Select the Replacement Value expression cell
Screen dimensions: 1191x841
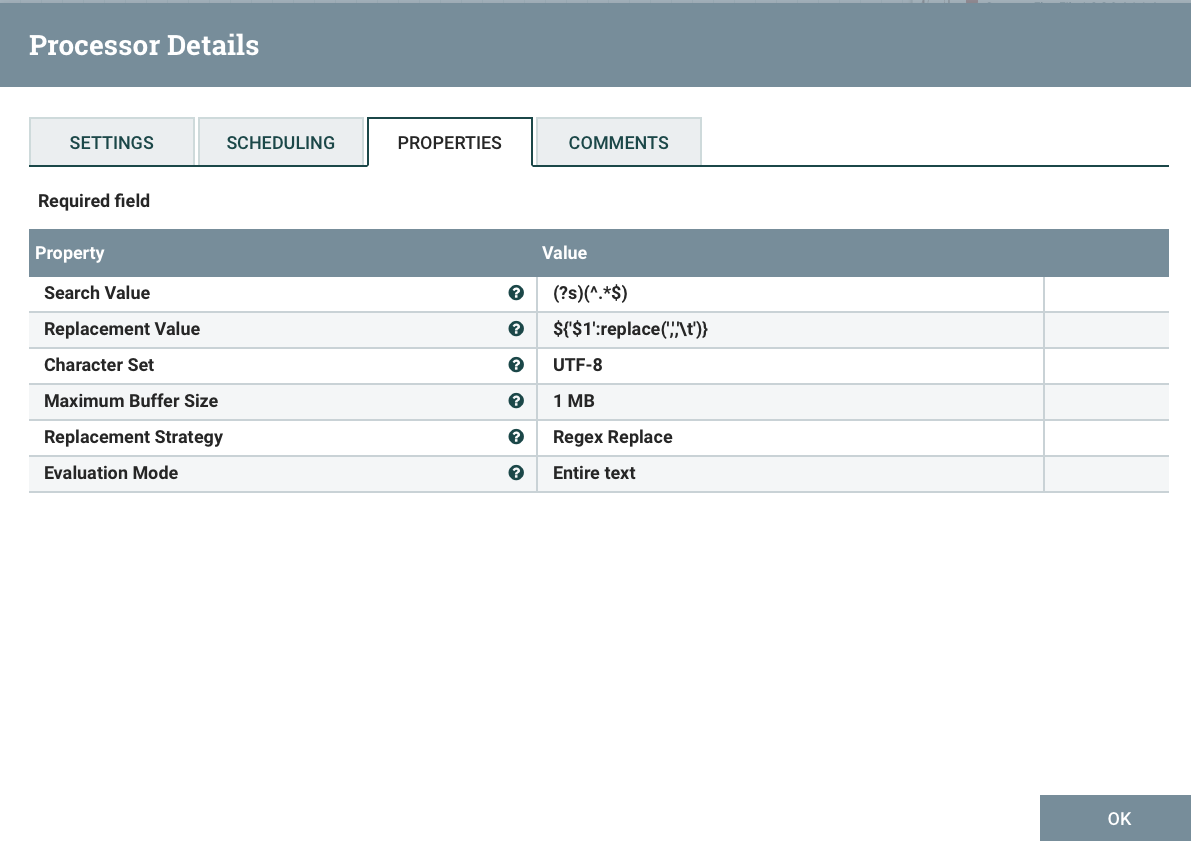point(789,329)
